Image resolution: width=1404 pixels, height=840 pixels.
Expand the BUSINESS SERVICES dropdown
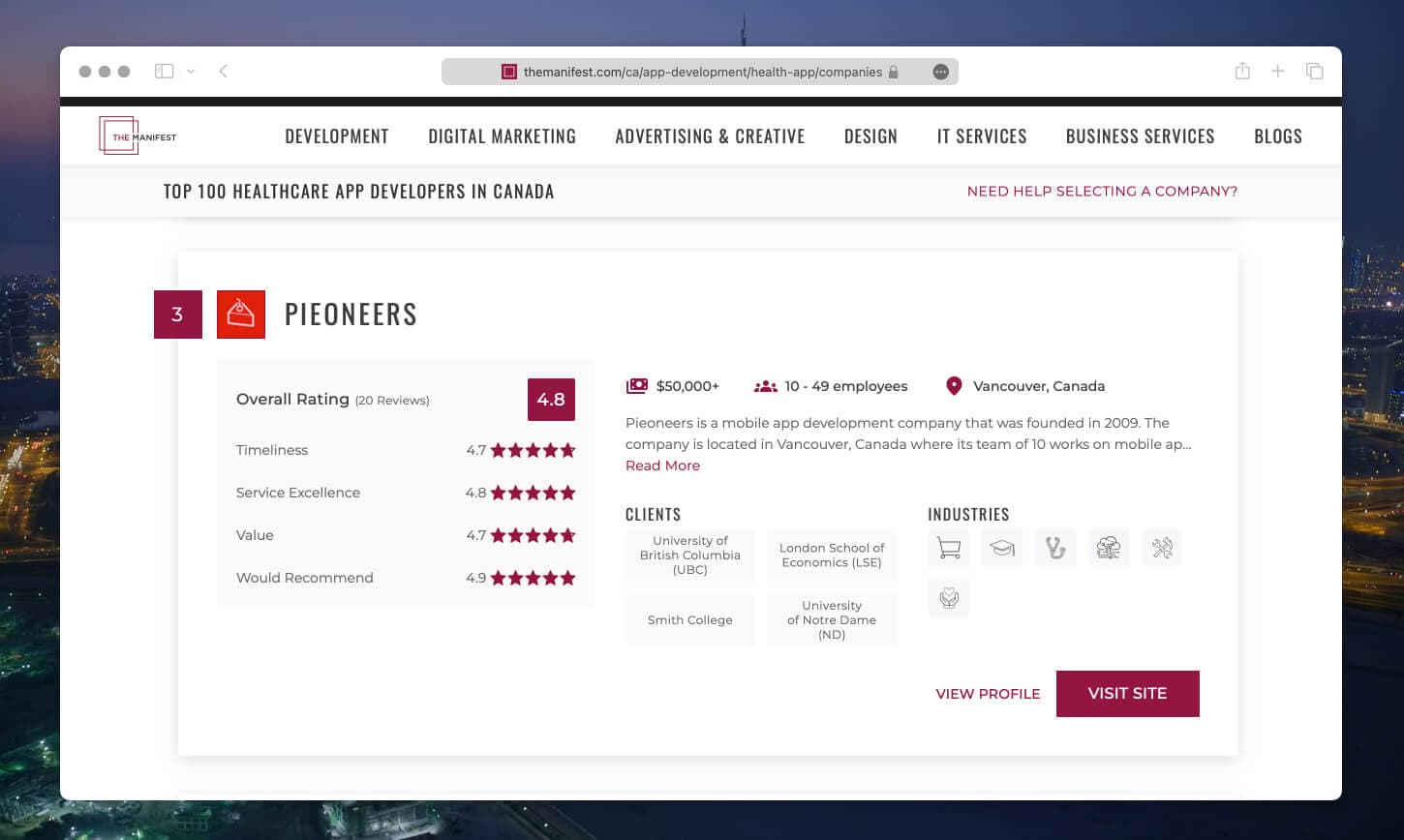1140,135
